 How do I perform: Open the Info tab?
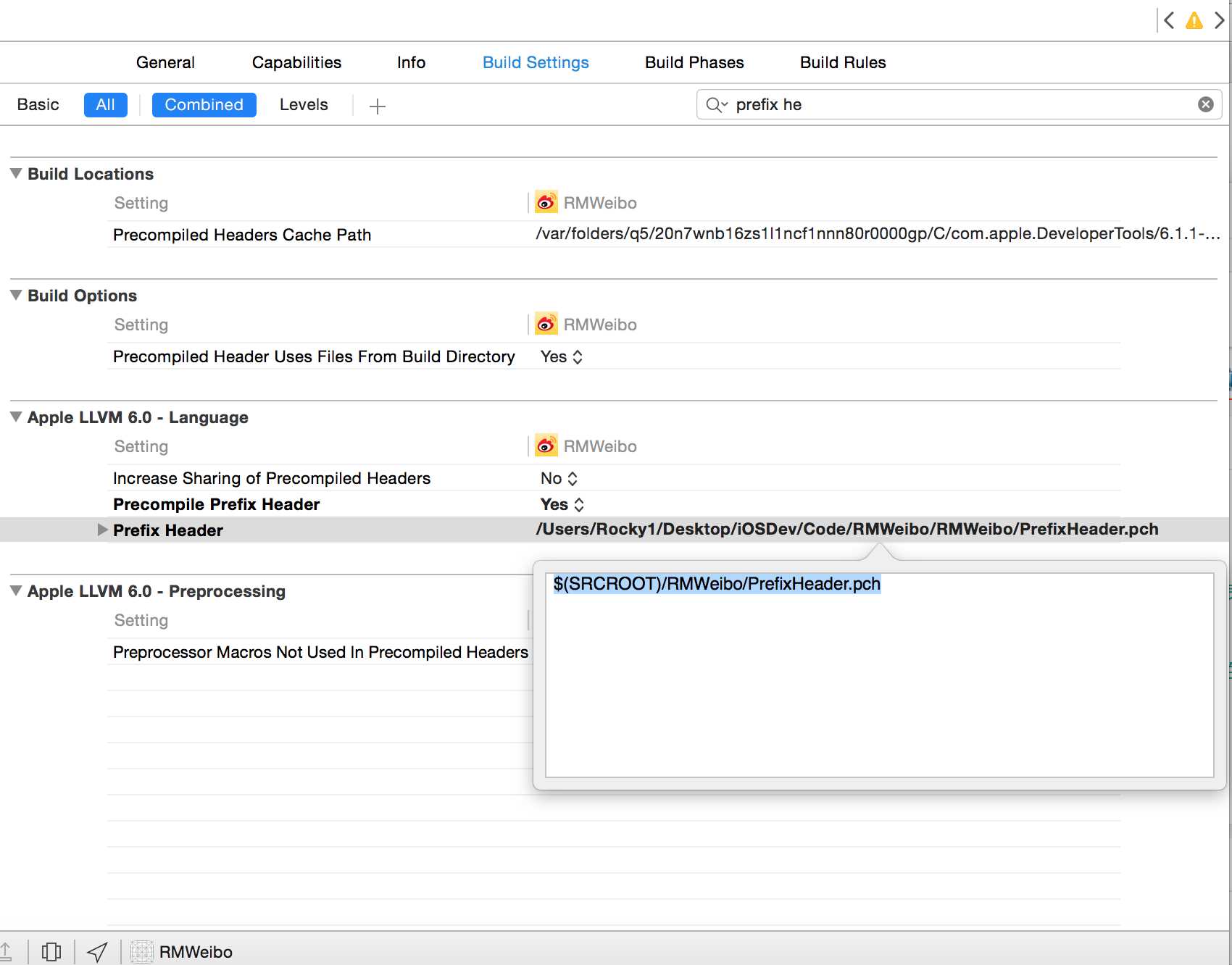click(x=411, y=62)
